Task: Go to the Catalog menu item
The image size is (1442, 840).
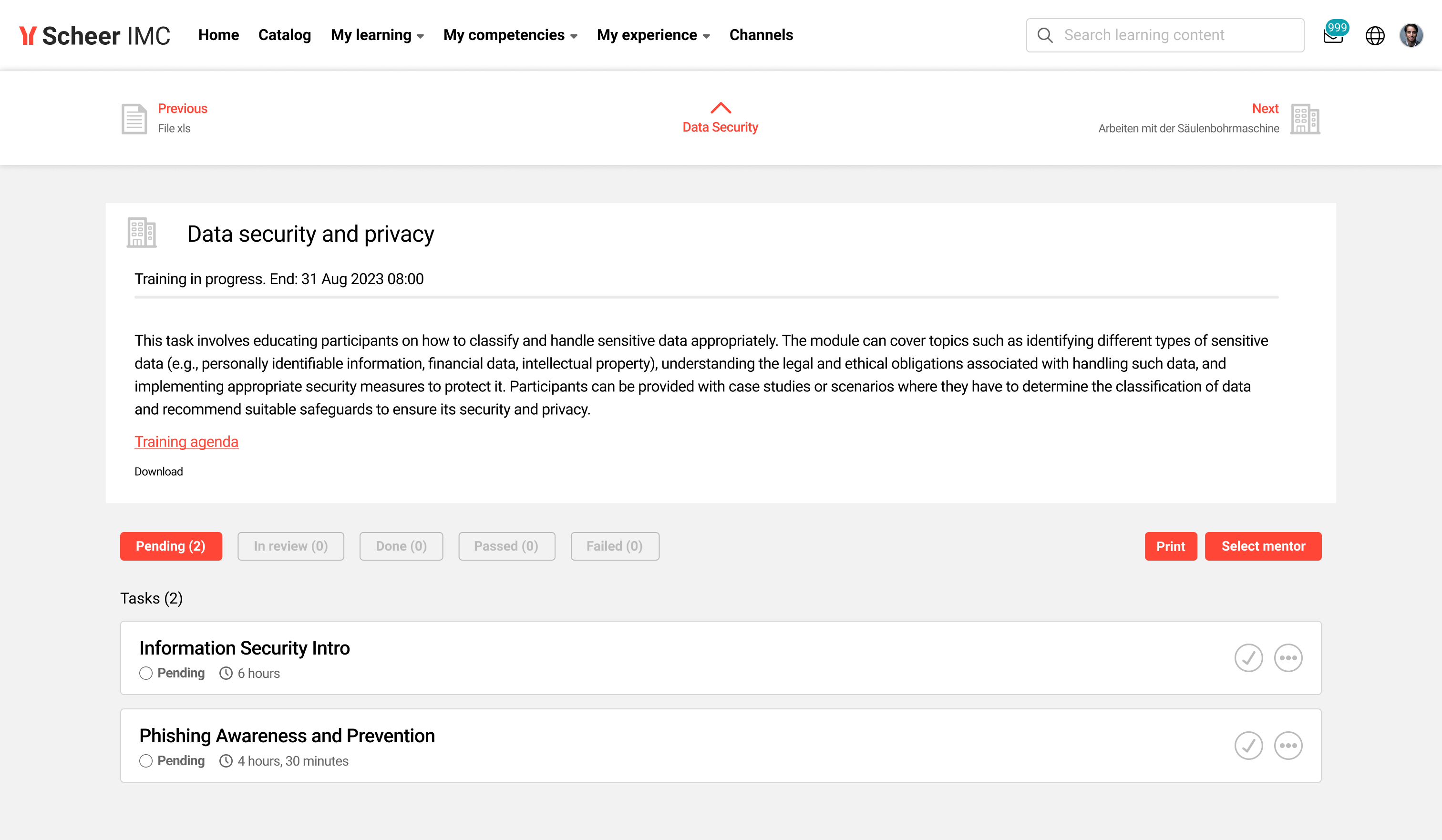Action: pyautogui.click(x=284, y=35)
